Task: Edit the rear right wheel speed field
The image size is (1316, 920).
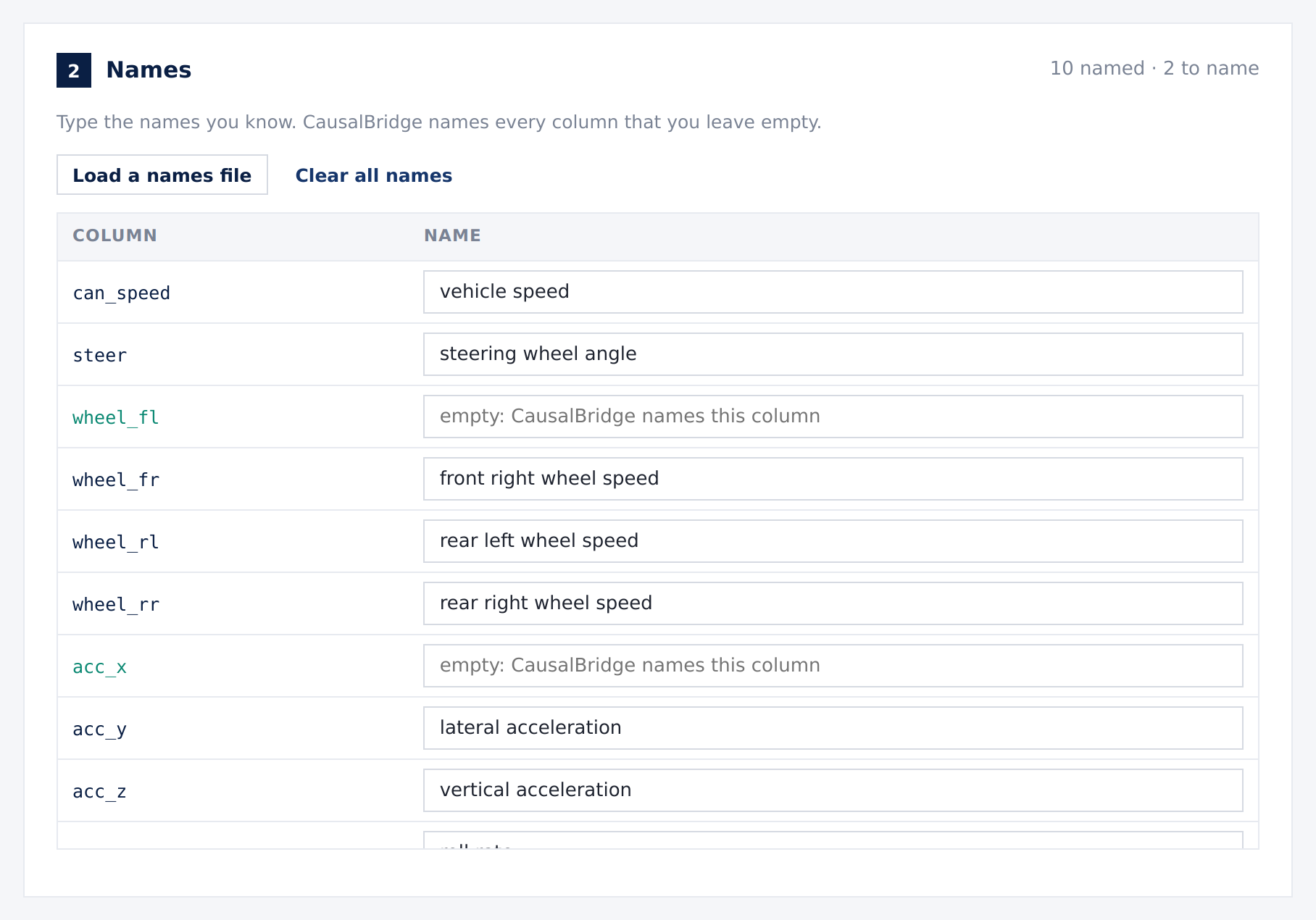Action: (x=833, y=603)
